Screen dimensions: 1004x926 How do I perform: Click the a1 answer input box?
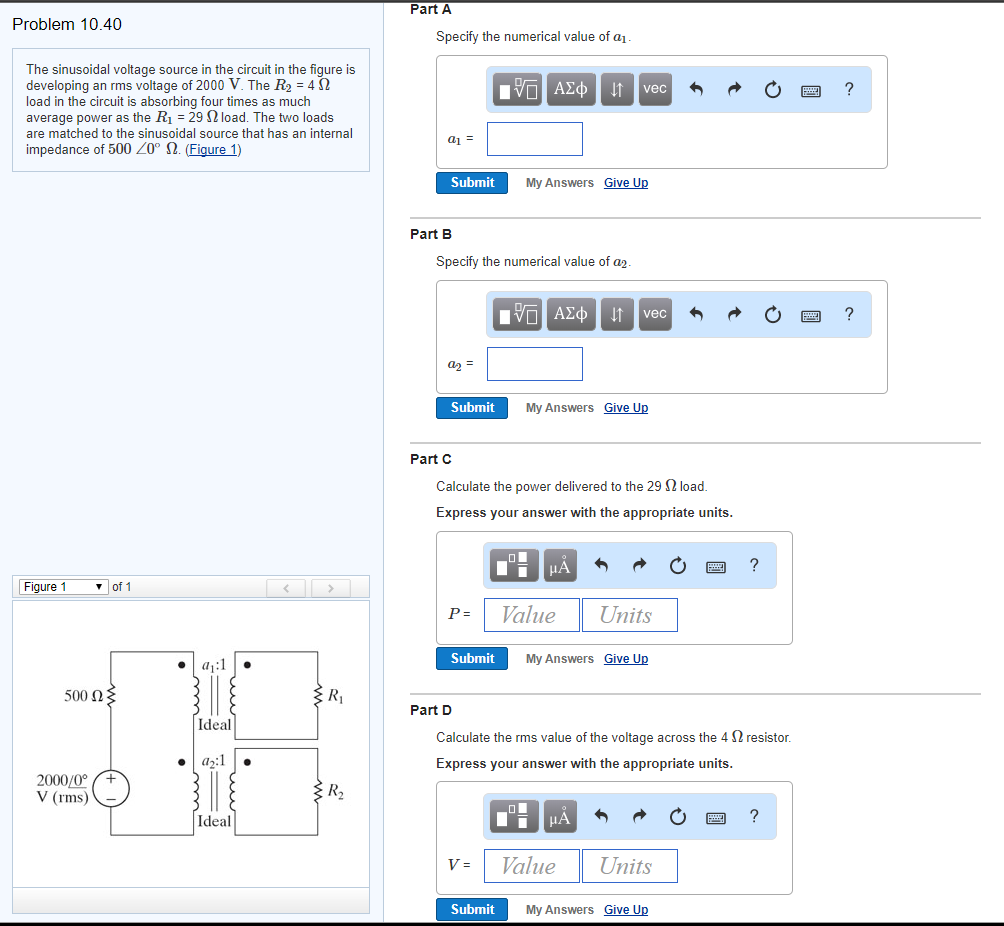tap(534, 138)
